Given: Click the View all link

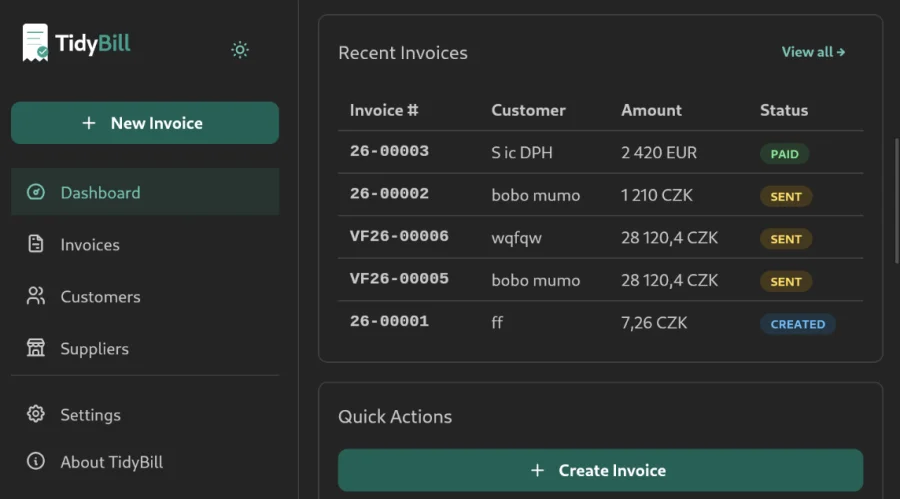Looking at the screenshot, I should (x=813, y=52).
